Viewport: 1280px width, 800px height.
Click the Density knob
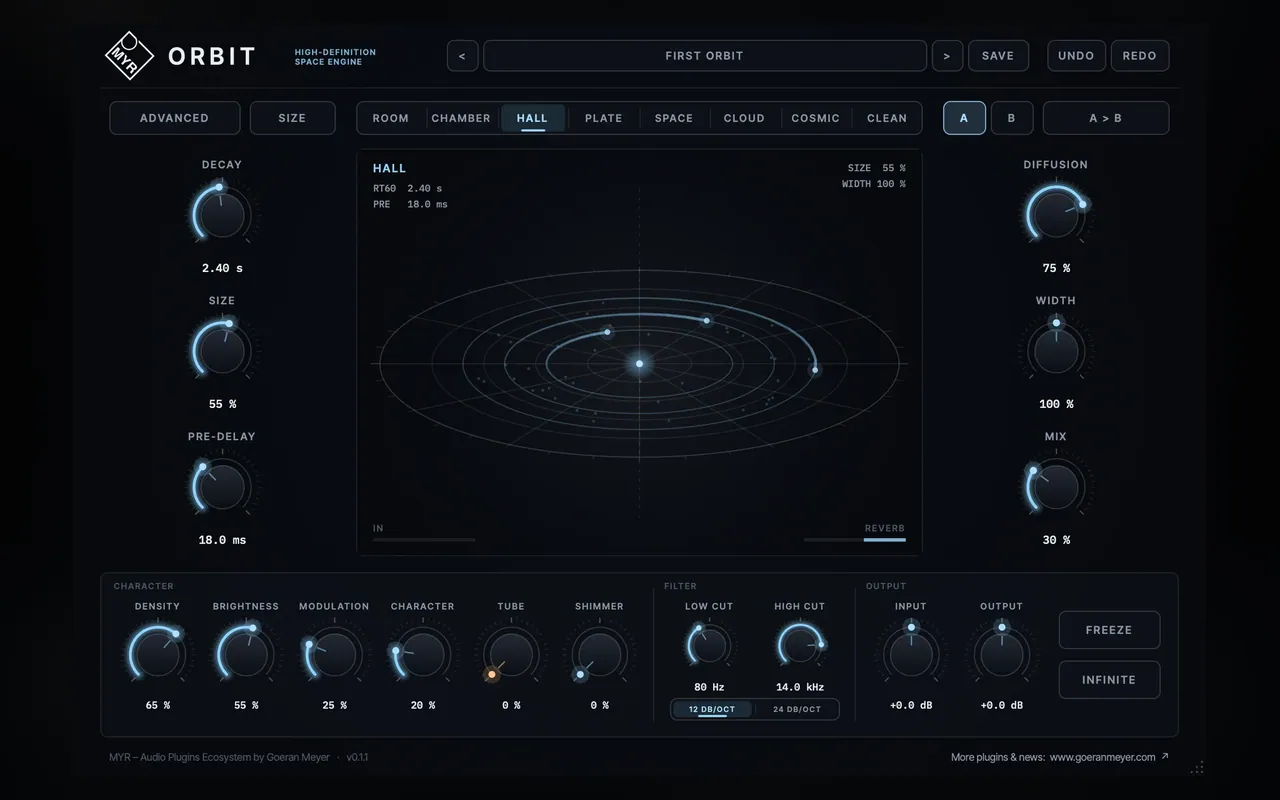pos(158,654)
